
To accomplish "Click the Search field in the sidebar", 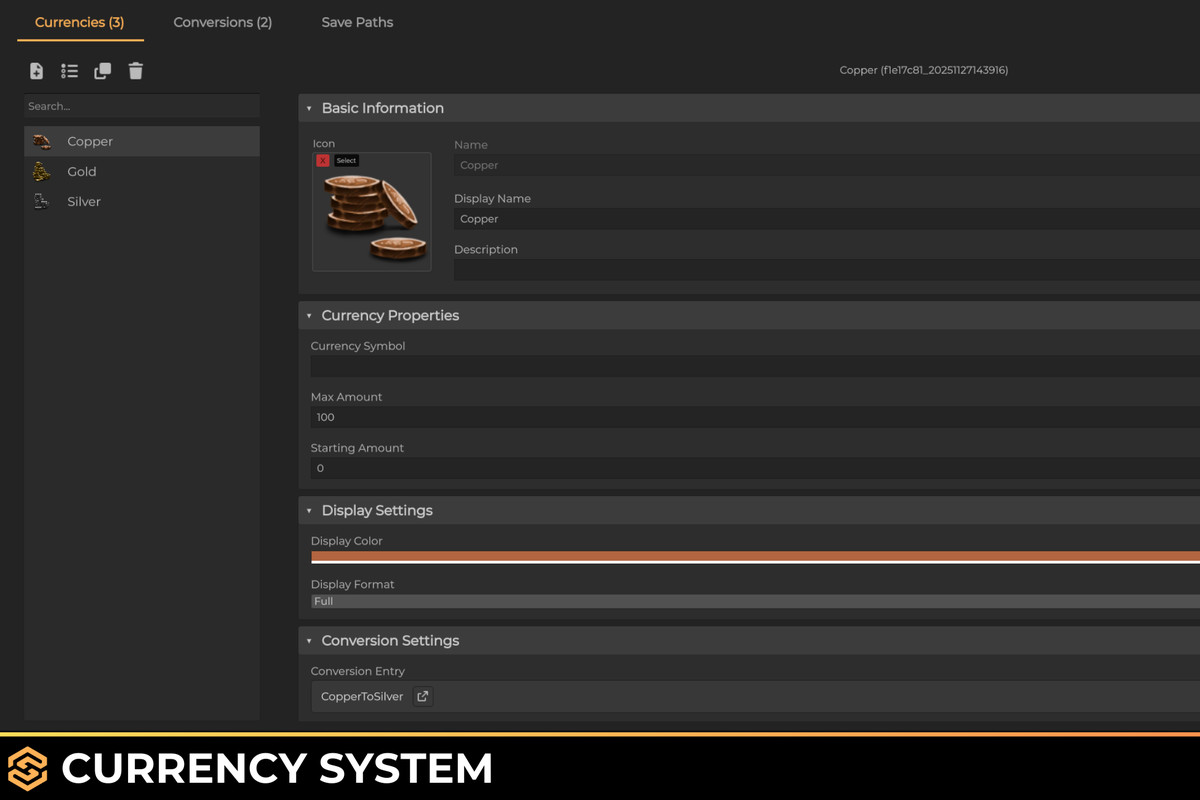I will click(141, 106).
